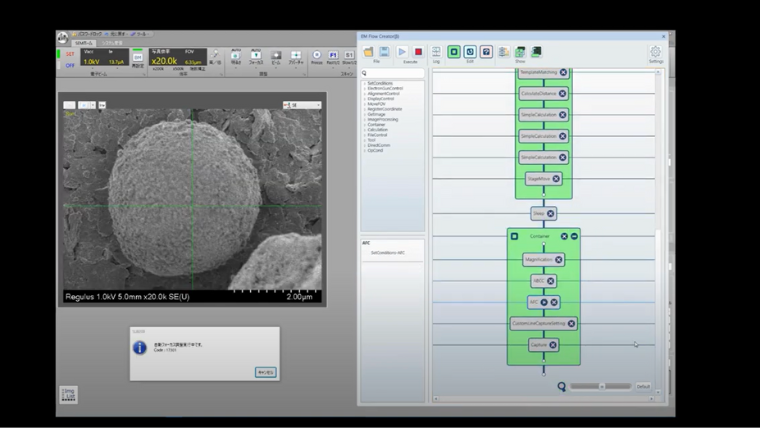Focus the command search field
This screenshot has height=428, width=760.
(393, 73)
